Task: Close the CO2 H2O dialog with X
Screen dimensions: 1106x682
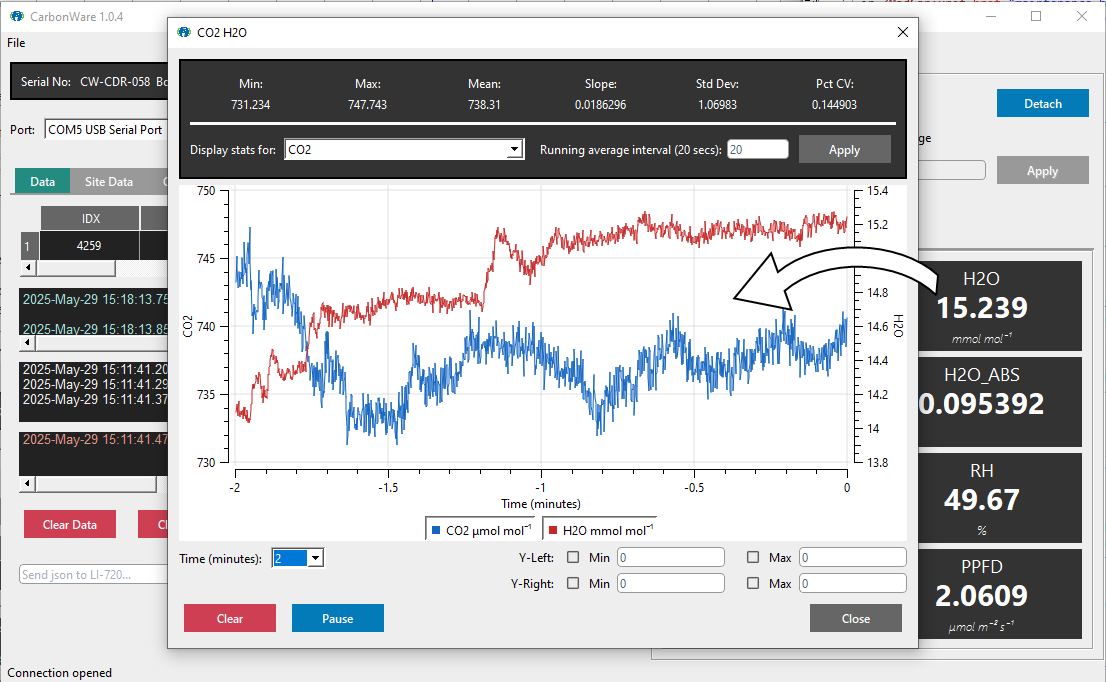Action: (x=902, y=32)
